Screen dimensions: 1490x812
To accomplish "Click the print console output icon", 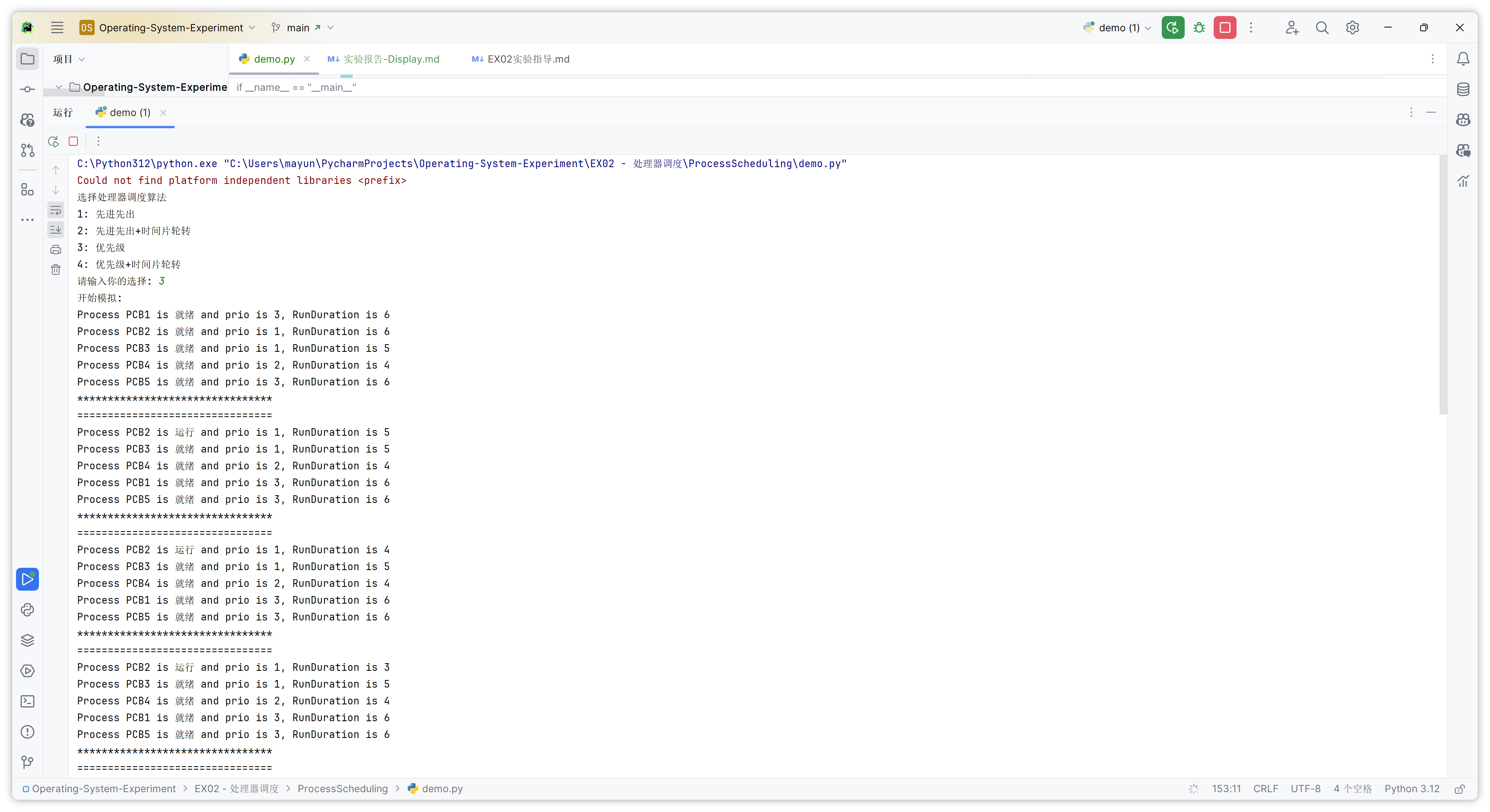I will pyautogui.click(x=55, y=250).
